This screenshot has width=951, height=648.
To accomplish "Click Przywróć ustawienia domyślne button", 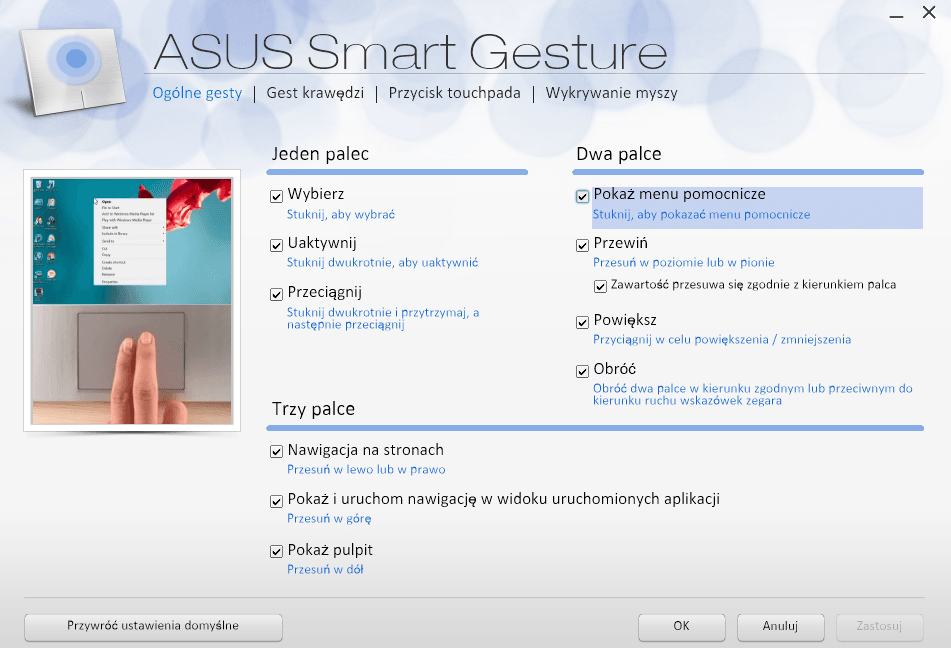I will pos(153,626).
